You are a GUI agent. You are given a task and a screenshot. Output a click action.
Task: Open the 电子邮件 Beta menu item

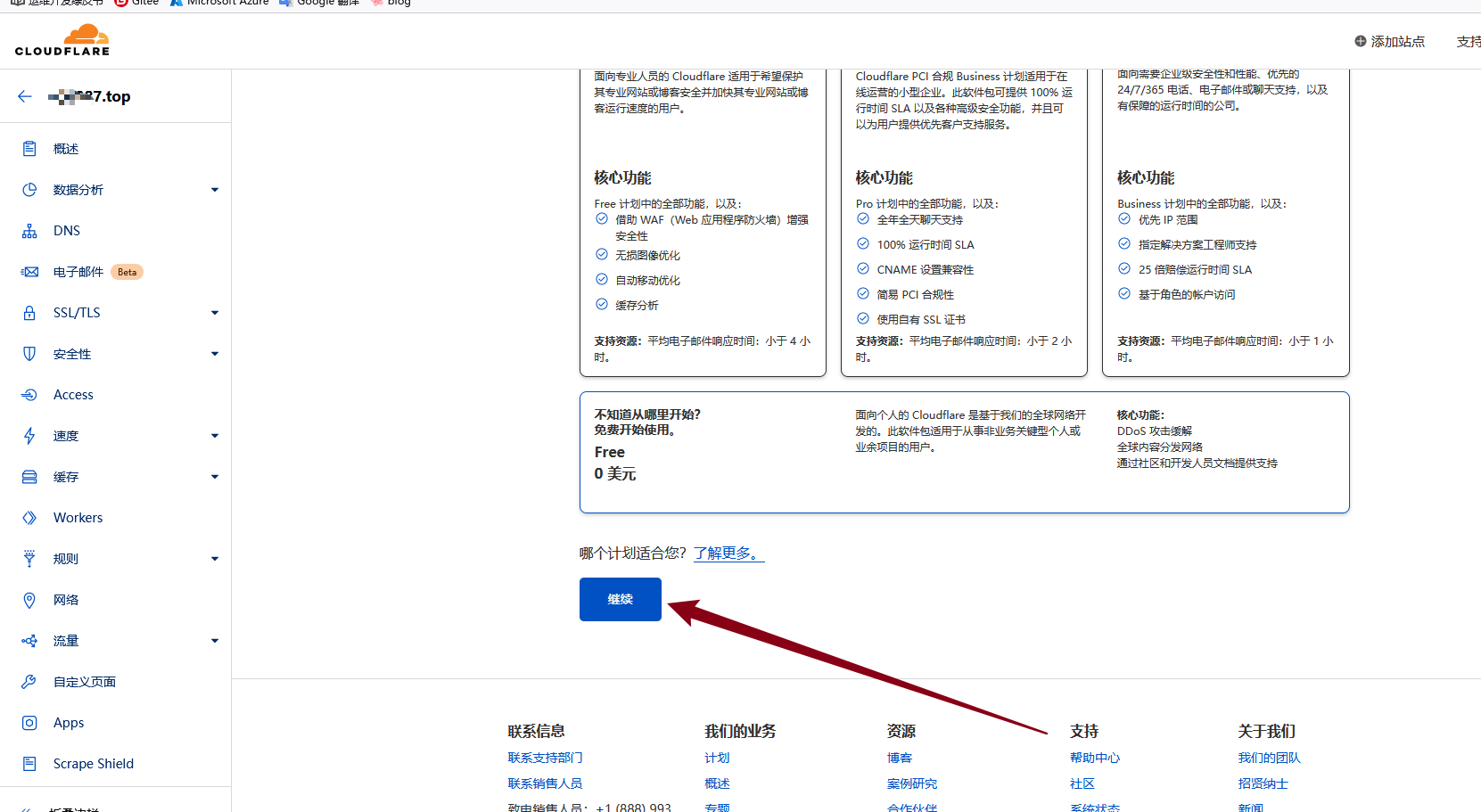pos(78,272)
